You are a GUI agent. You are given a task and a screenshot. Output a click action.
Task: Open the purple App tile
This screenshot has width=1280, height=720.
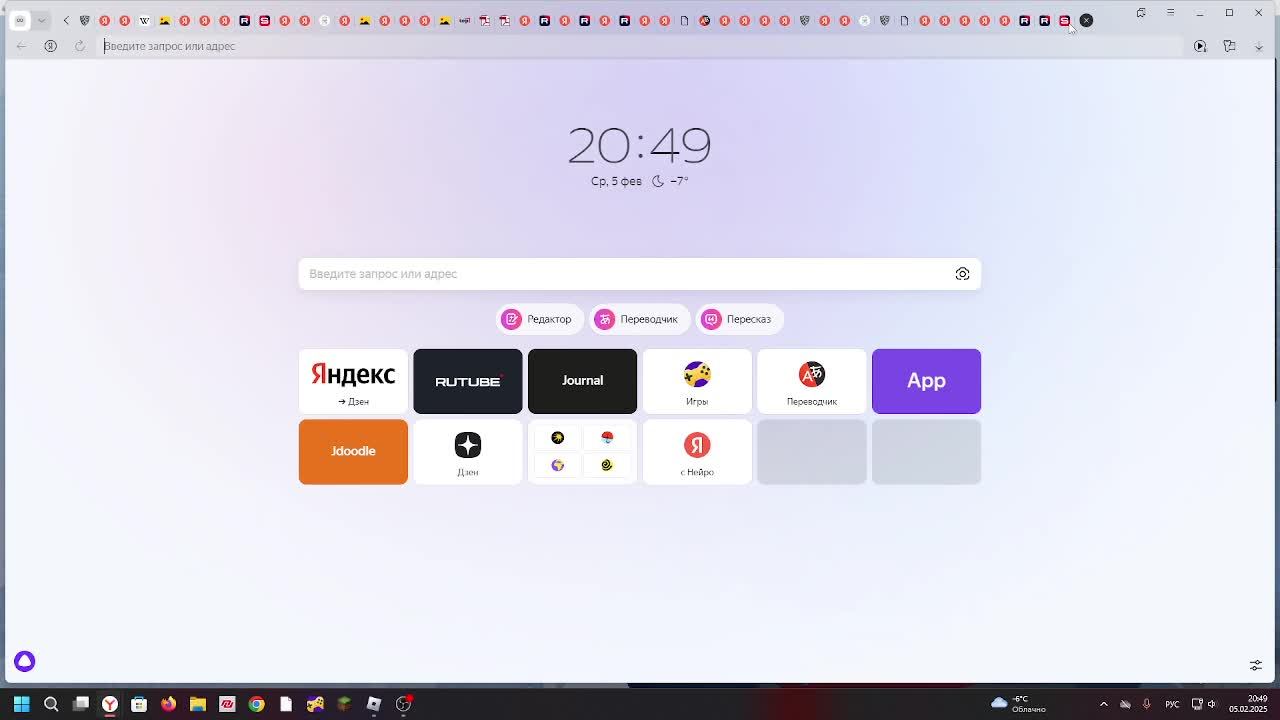click(x=926, y=381)
